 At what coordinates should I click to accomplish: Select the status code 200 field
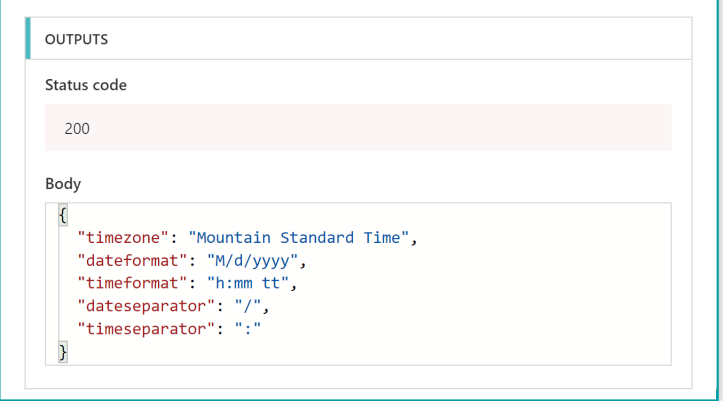point(358,128)
